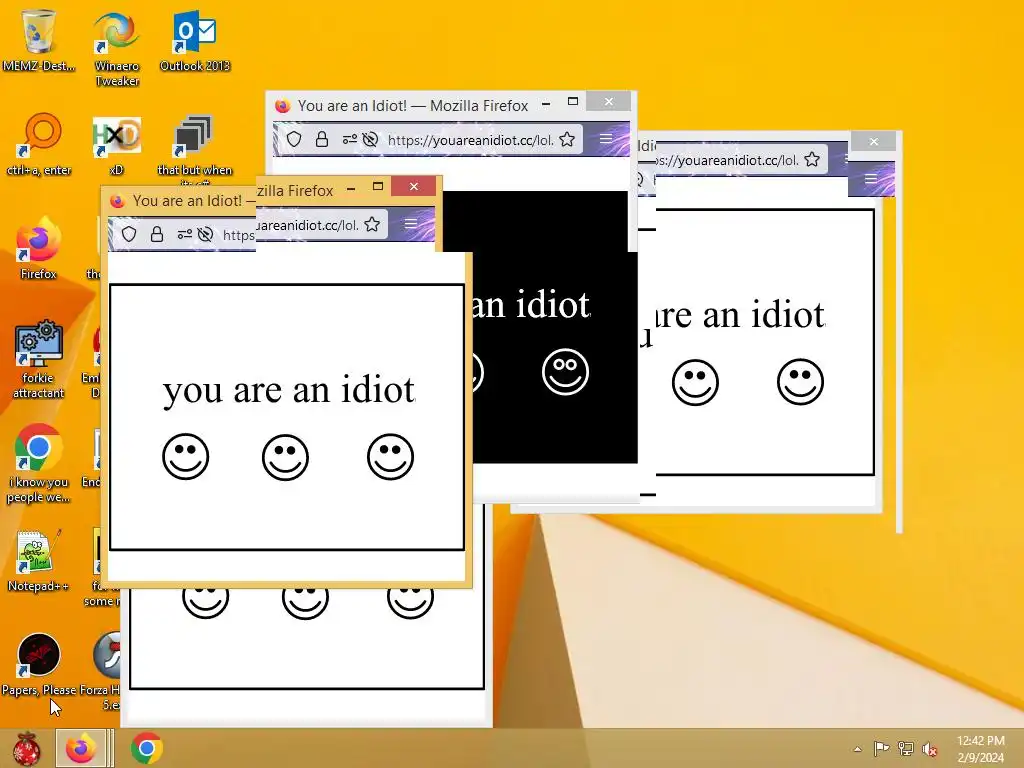Image resolution: width=1024 pixels, height=768 pixels.
Task: Open Chrome shortcut "i know you people we..."
Action: coord(39,464)
